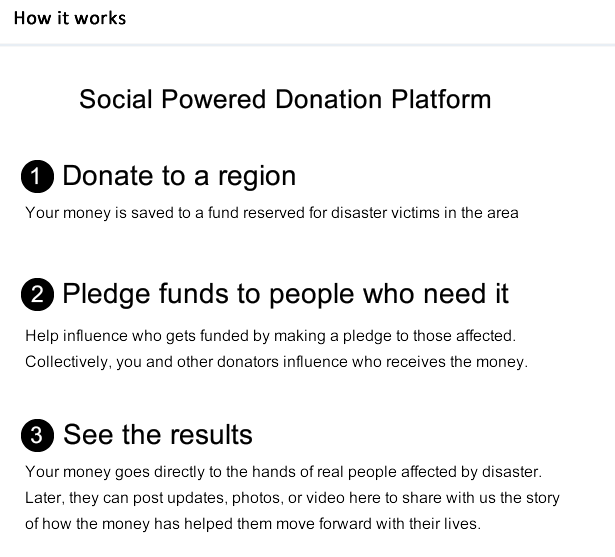
Task: Click text about money saved to fund
Action: coord(272,213)
